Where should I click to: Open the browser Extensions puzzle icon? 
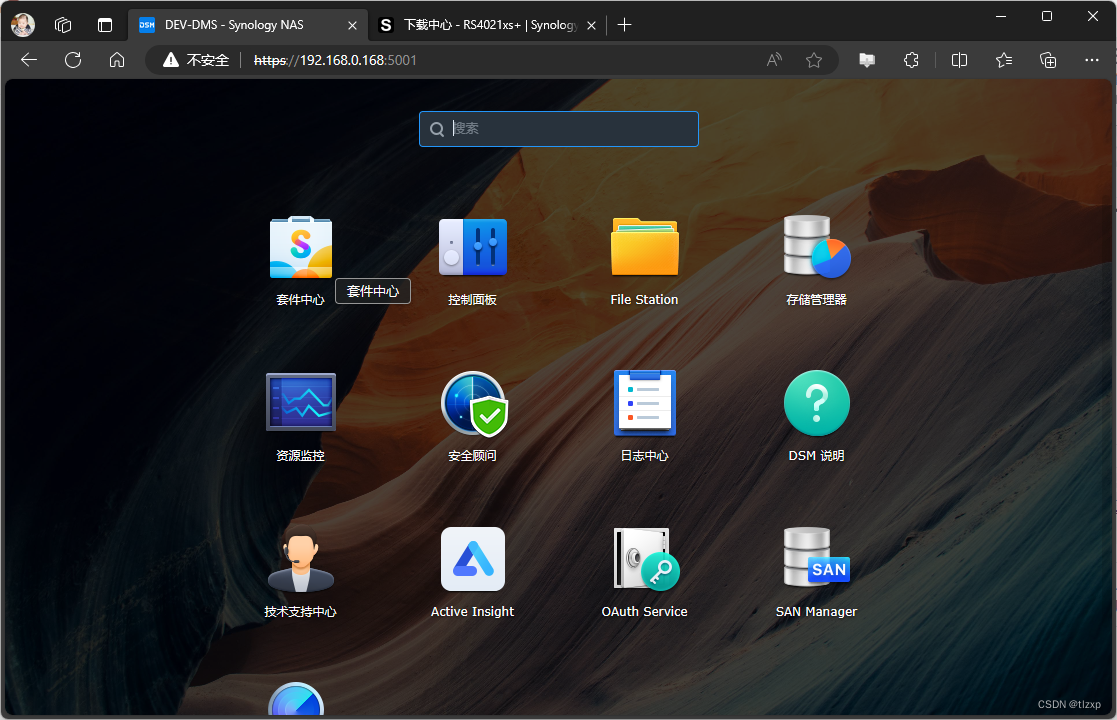911,60
